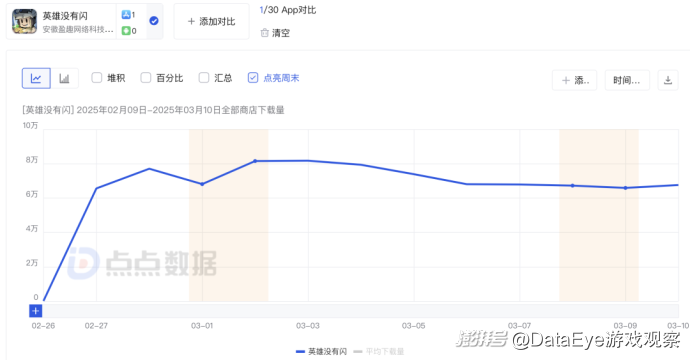Viewport: 690px width, 360px height.
Task: Click the 03-02 peak data point
Action: click(255, 161)
